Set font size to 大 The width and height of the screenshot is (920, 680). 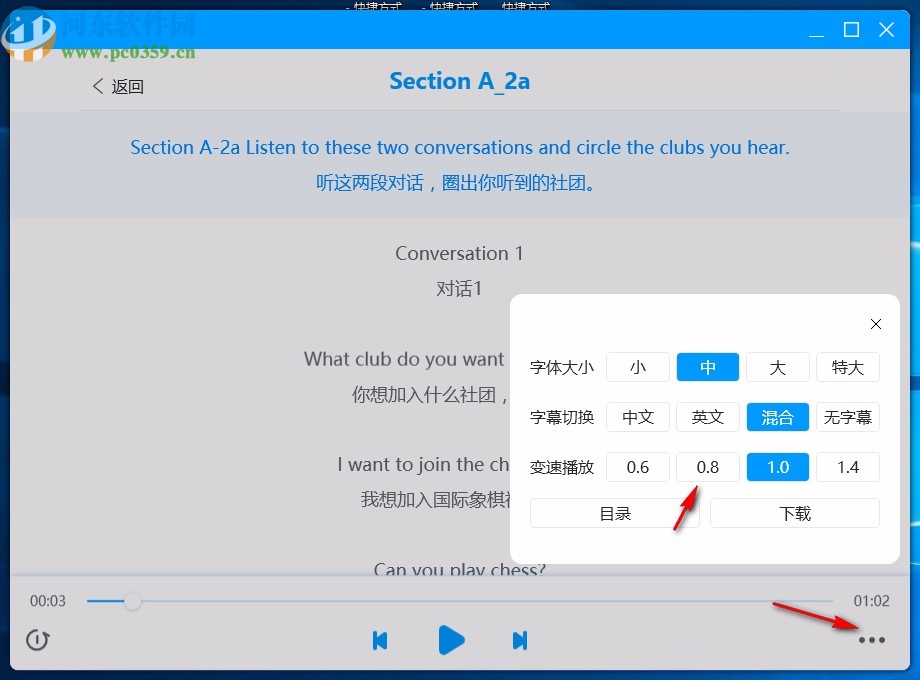pos(777,367)
